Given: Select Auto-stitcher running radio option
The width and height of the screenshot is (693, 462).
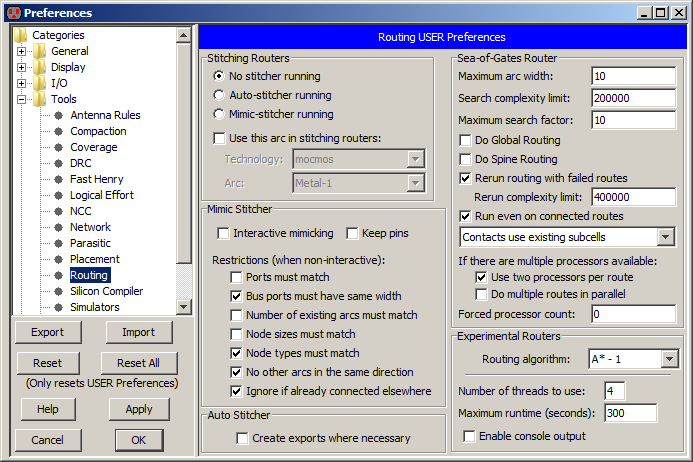Looking at the screenshot, I should tap(219, 95).
